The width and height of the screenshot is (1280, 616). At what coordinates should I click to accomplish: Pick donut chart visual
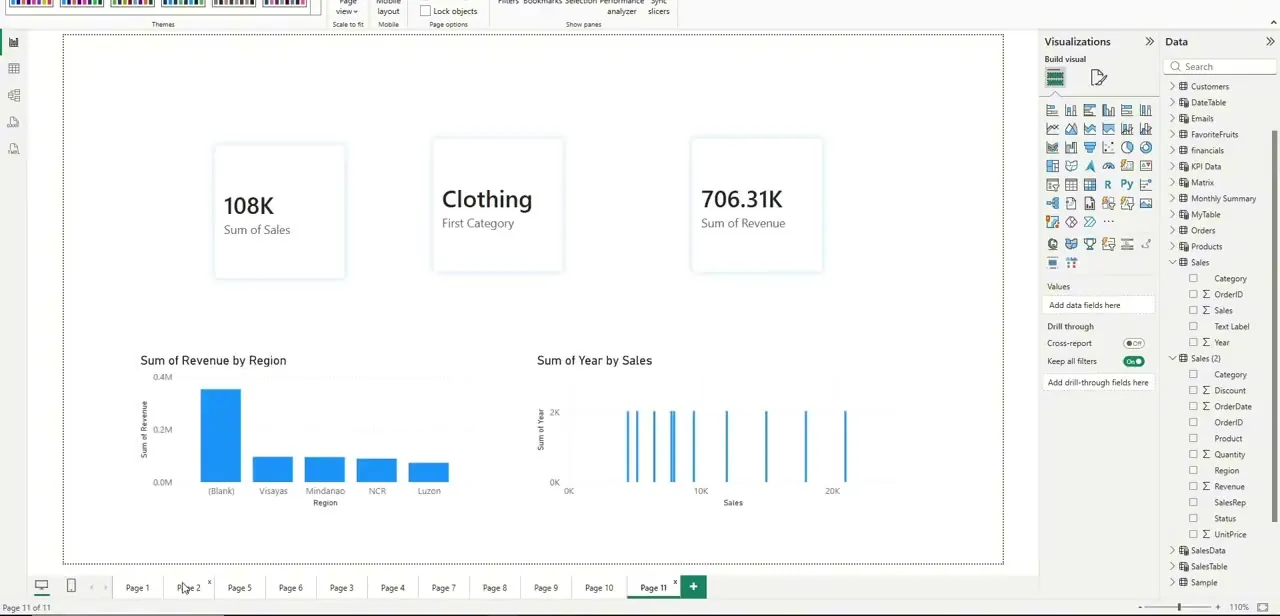coord(1146,148)
